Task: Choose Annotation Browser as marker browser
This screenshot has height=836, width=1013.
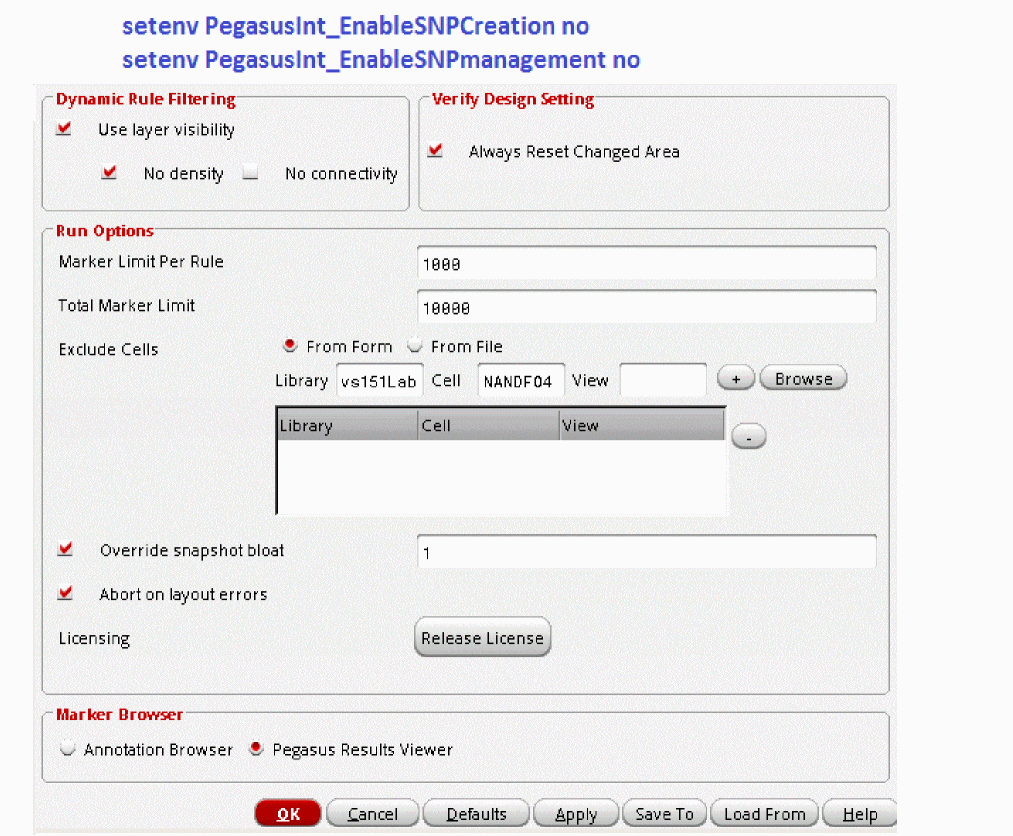Action: (67, 749)
